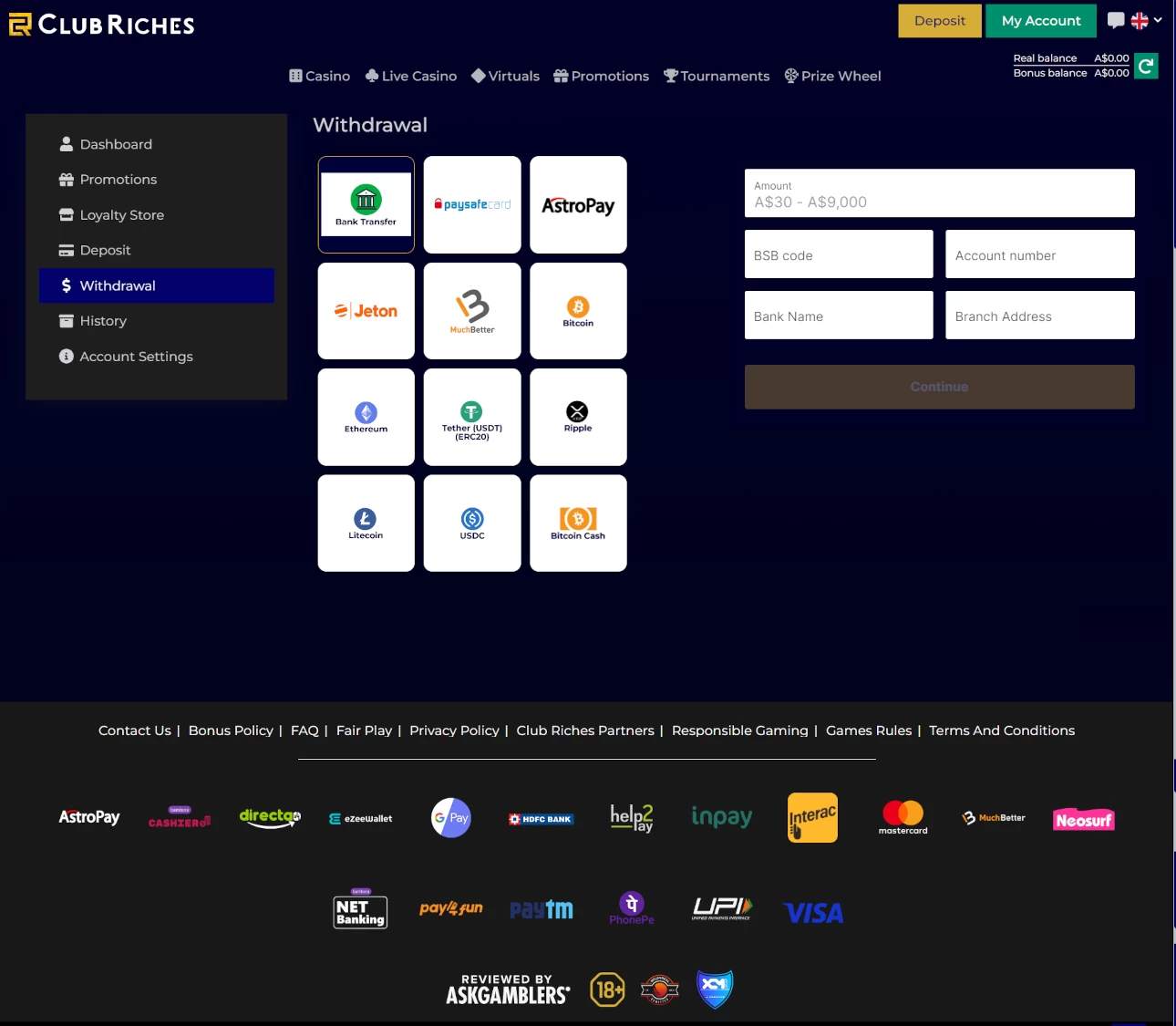
Task: Select Bank Transfer withdrawal method
Action: click(x=366, y=204)
